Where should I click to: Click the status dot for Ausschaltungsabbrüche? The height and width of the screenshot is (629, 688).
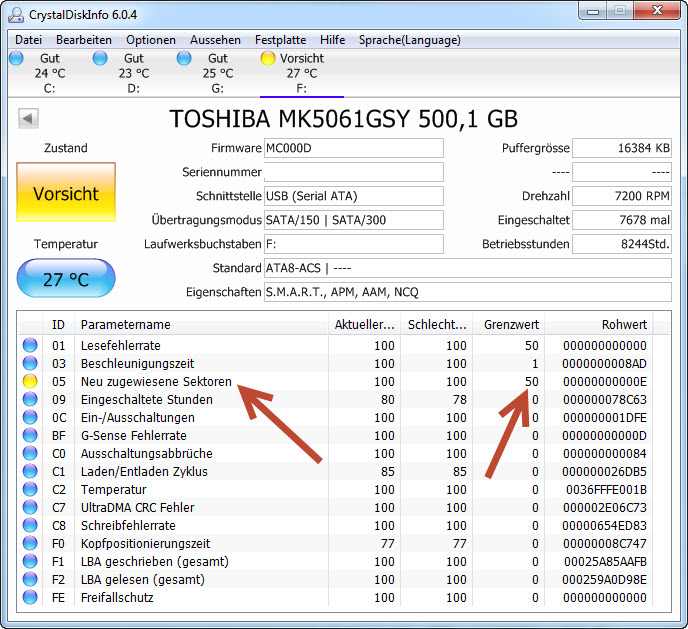[x=30, y=453]
